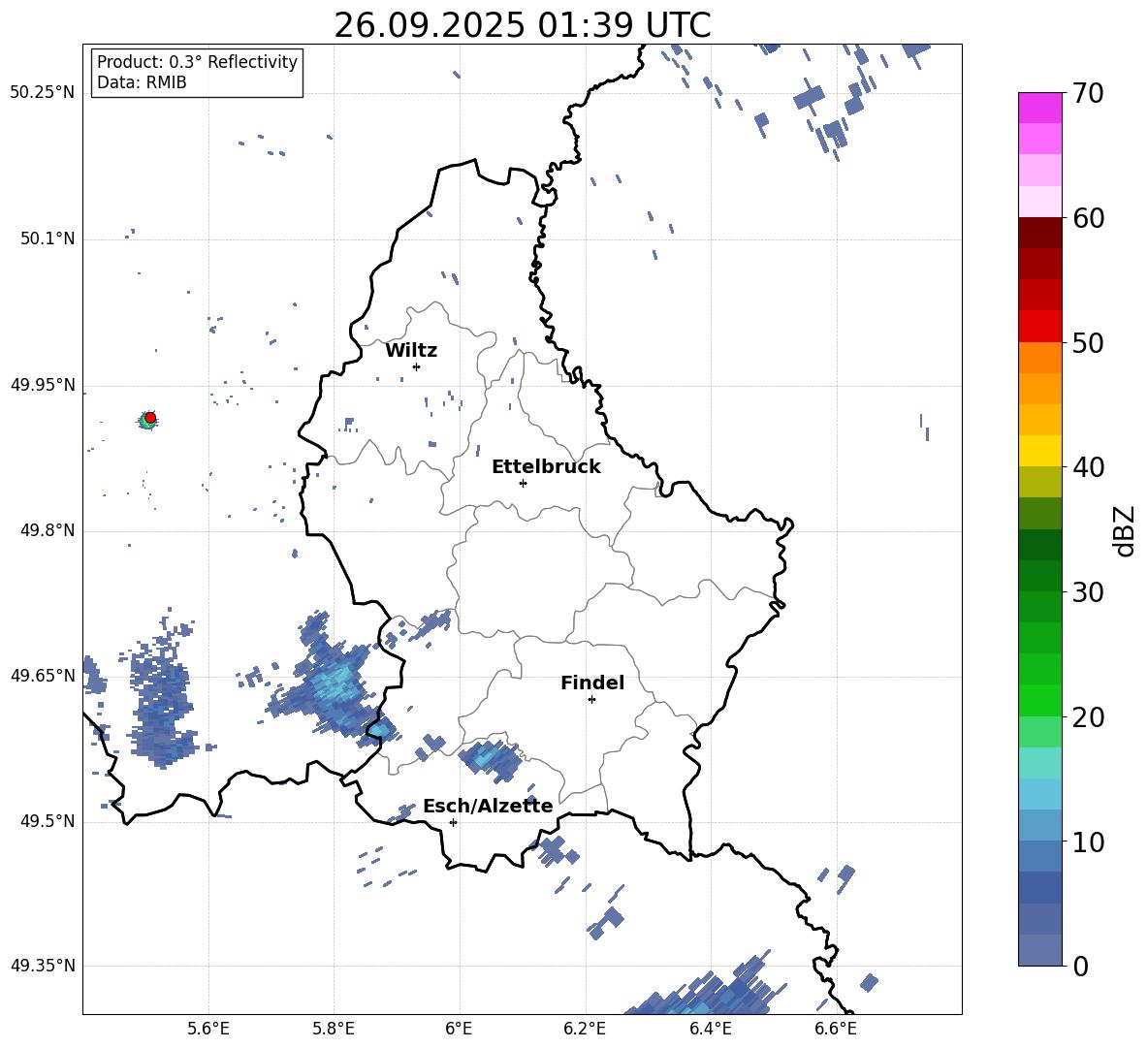Viewport: 1148px width, 1048px height.
Task: Click the Findel city label
Action: pos(592,683)
